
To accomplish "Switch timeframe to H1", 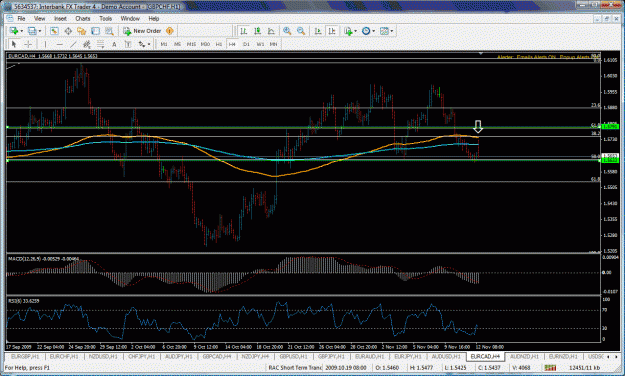I will (219, 44).
